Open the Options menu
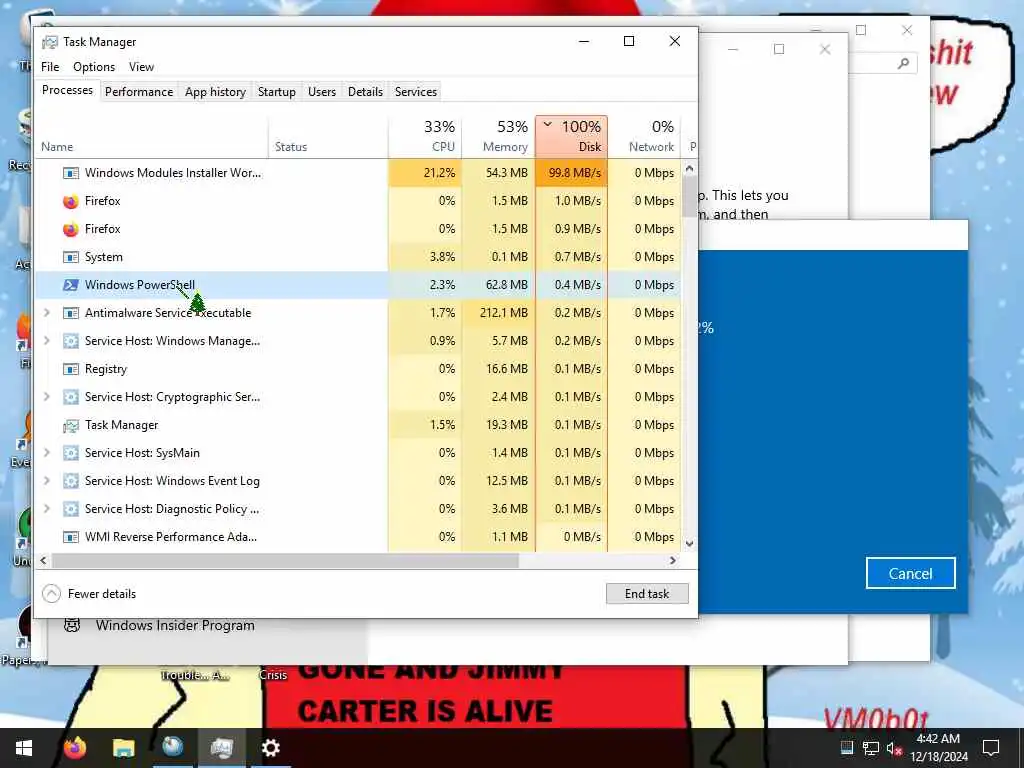This screenshot has width=1024, height=768. click(x=94, y=67)
